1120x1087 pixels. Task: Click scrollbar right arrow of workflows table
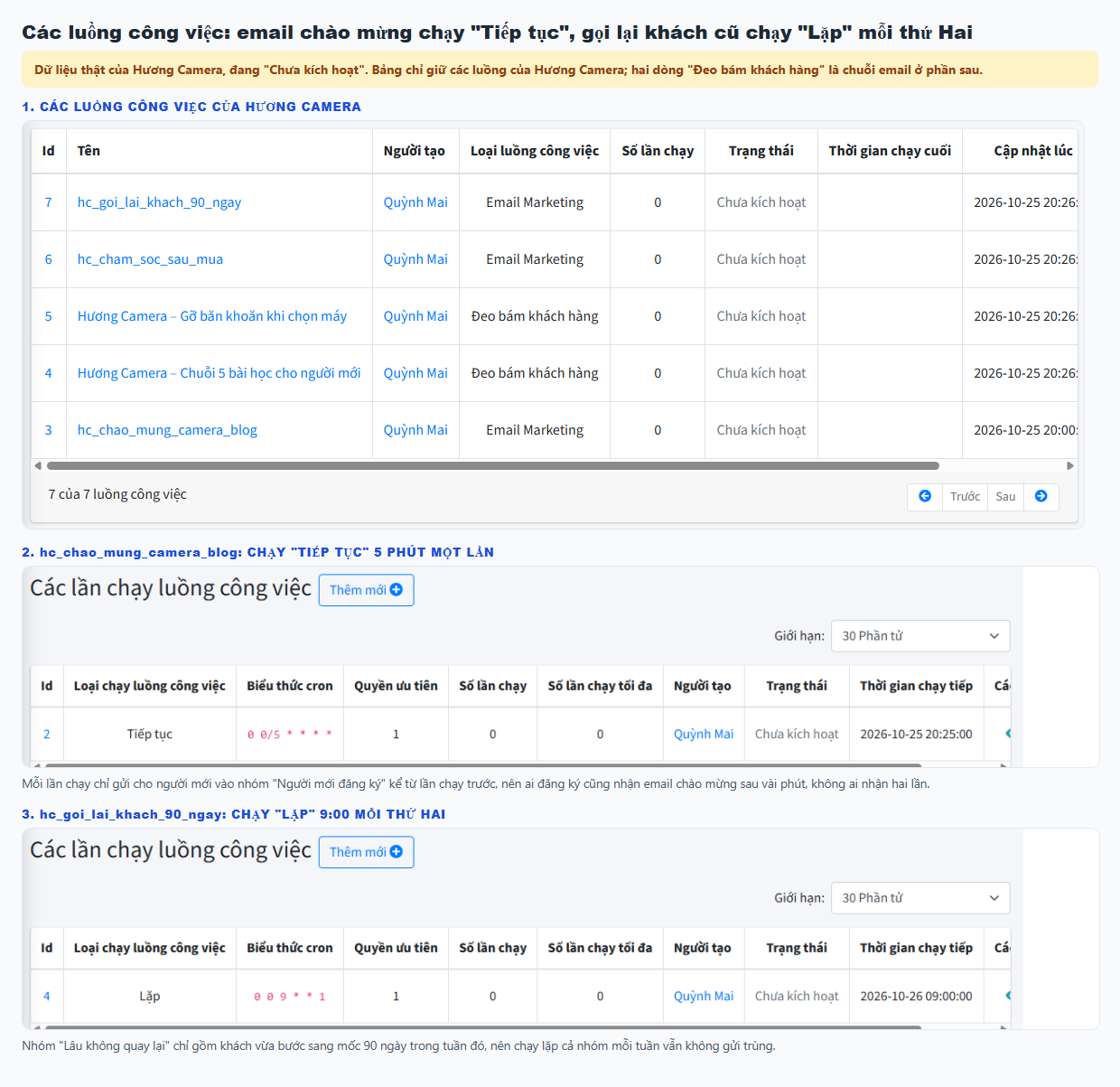coord(1070,466)
